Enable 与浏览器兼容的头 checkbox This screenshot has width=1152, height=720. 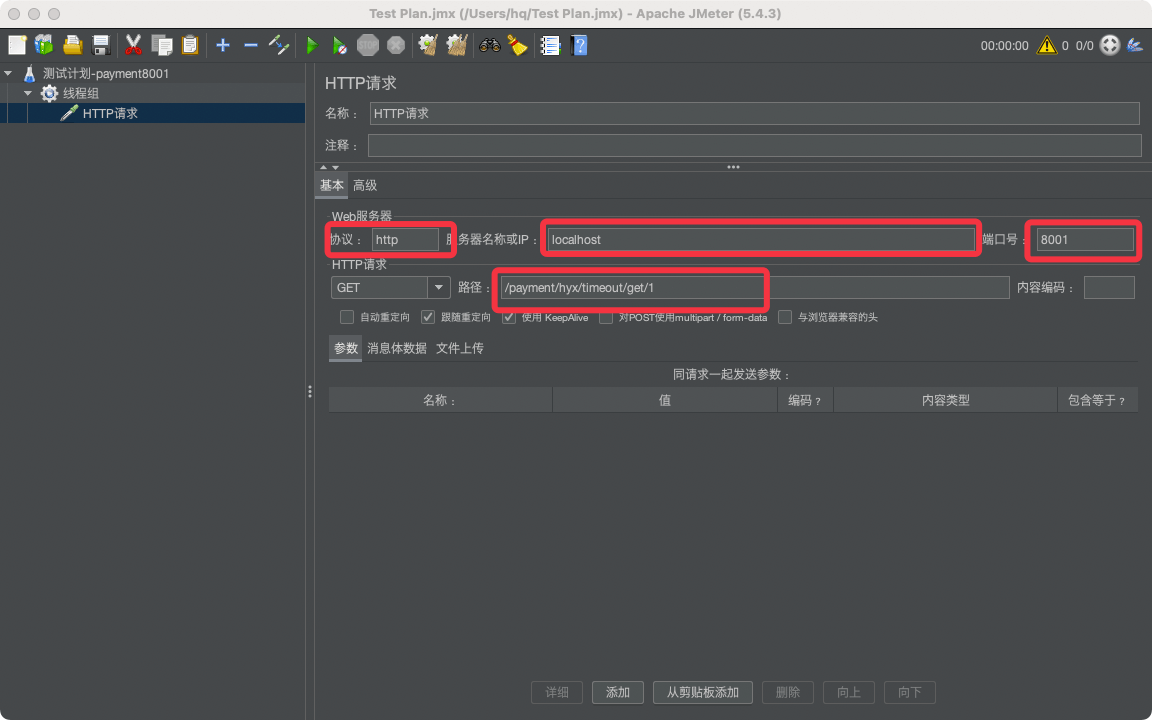click(785, 317)
